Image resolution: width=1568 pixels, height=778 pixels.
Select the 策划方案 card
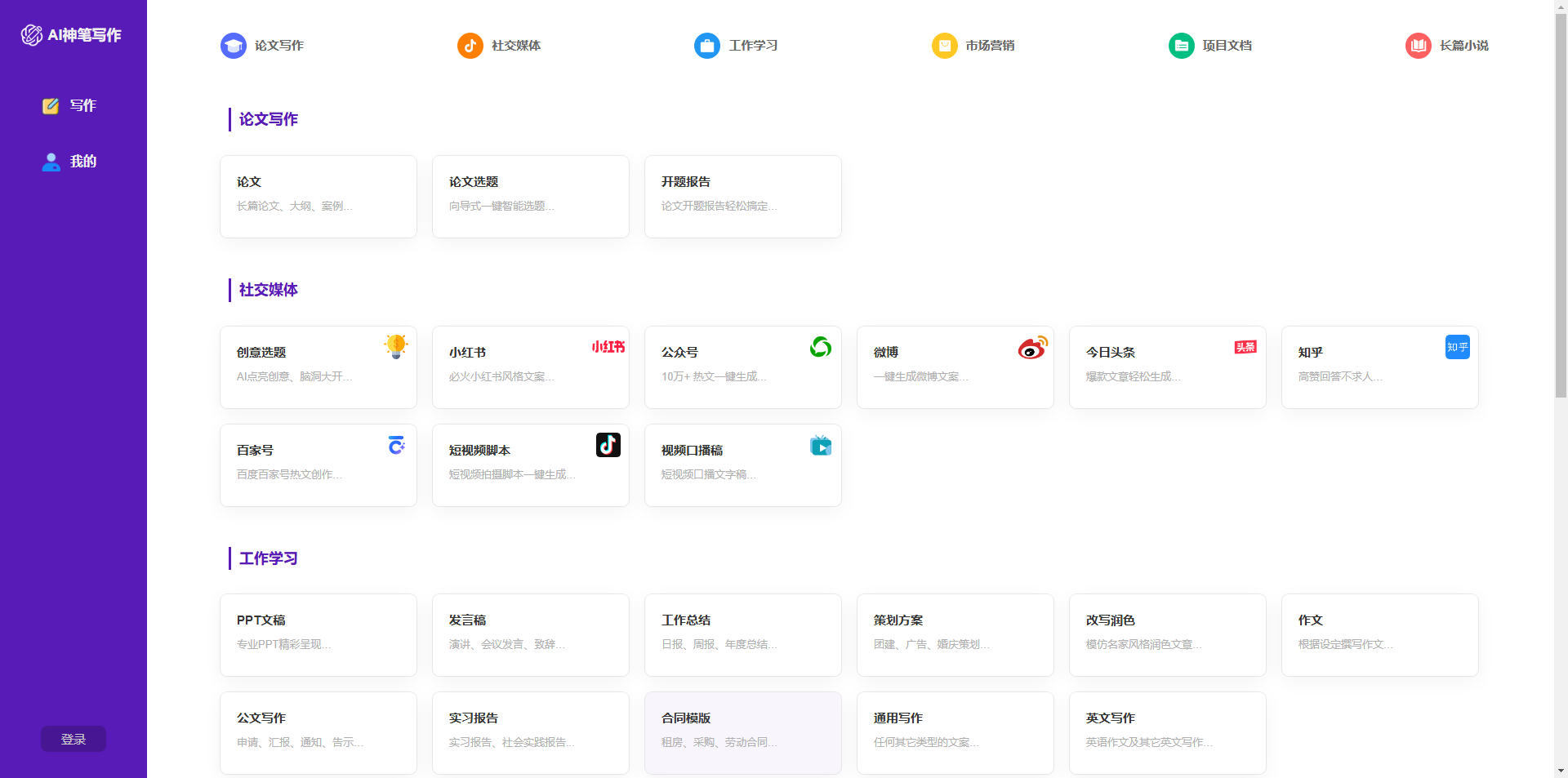(955, 635)
